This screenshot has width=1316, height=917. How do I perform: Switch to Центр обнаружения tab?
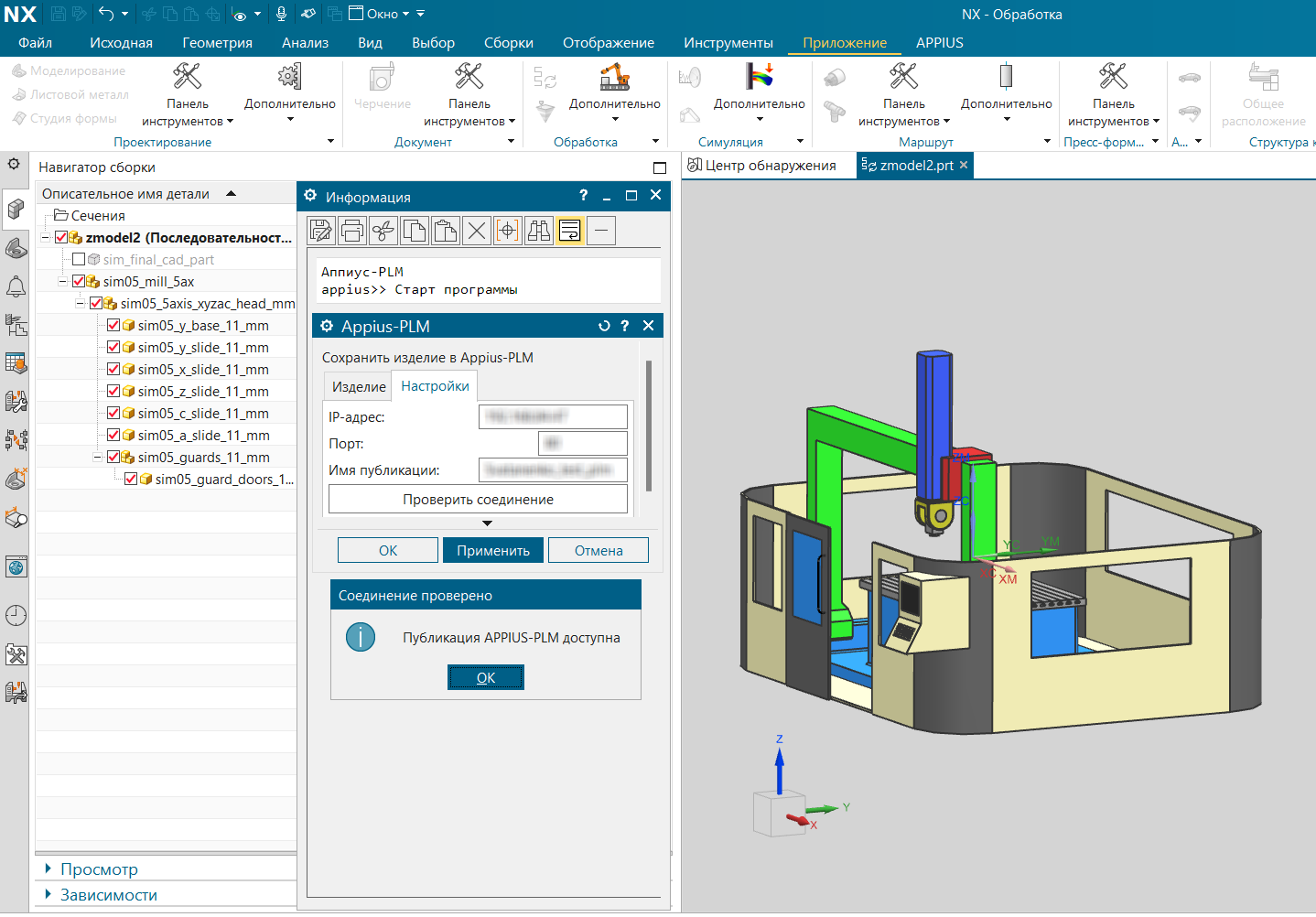(762, 166)
